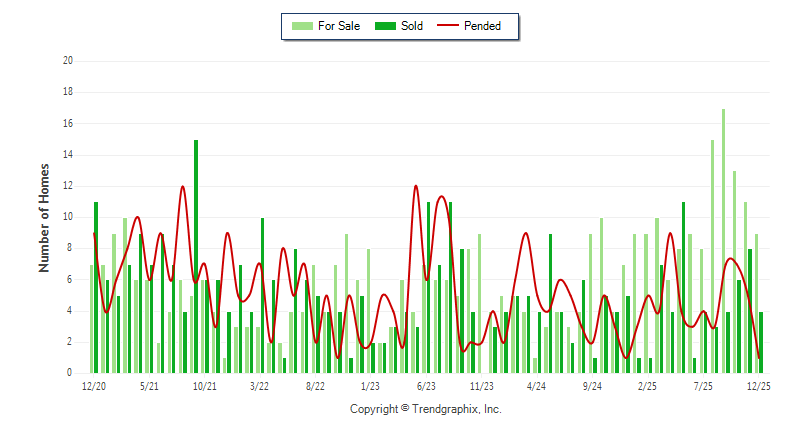Click the 12/25 x-axis date label

758,386
